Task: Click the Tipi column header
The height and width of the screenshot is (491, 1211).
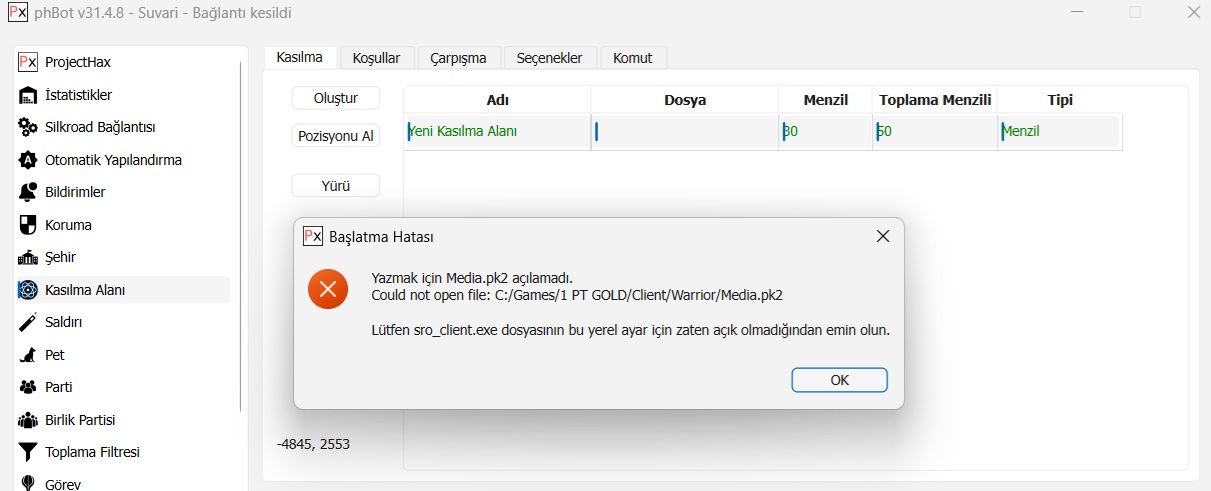Action: click(1060, 100)
